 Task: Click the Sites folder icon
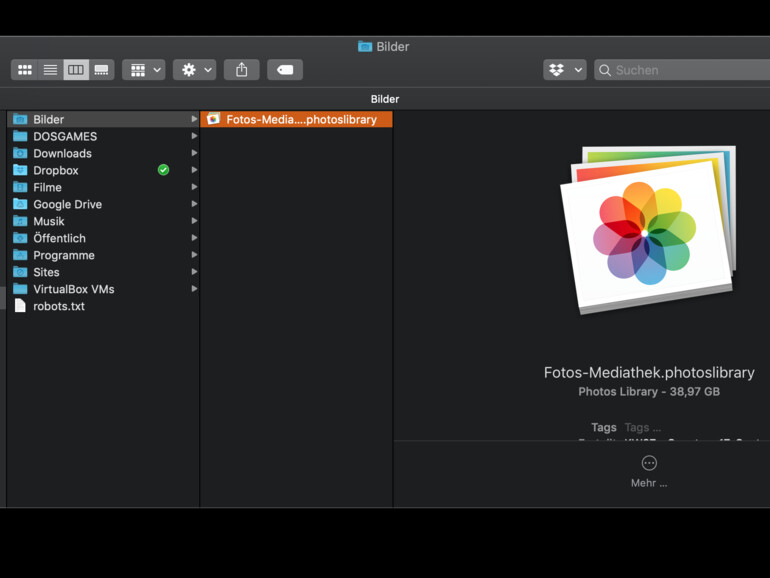(x=20, y=272)
